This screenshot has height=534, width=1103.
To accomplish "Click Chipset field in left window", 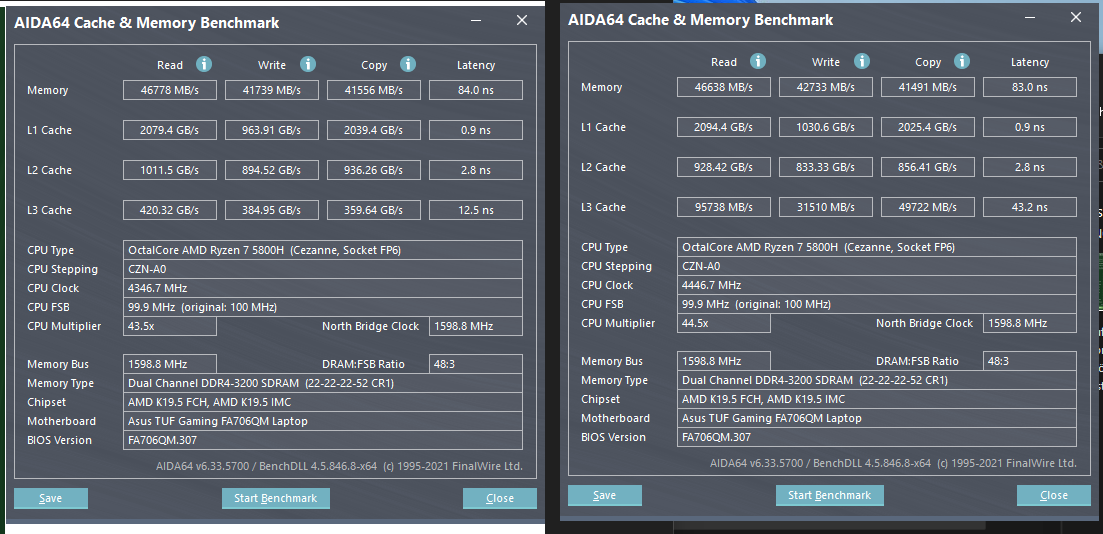I will 322,402.
